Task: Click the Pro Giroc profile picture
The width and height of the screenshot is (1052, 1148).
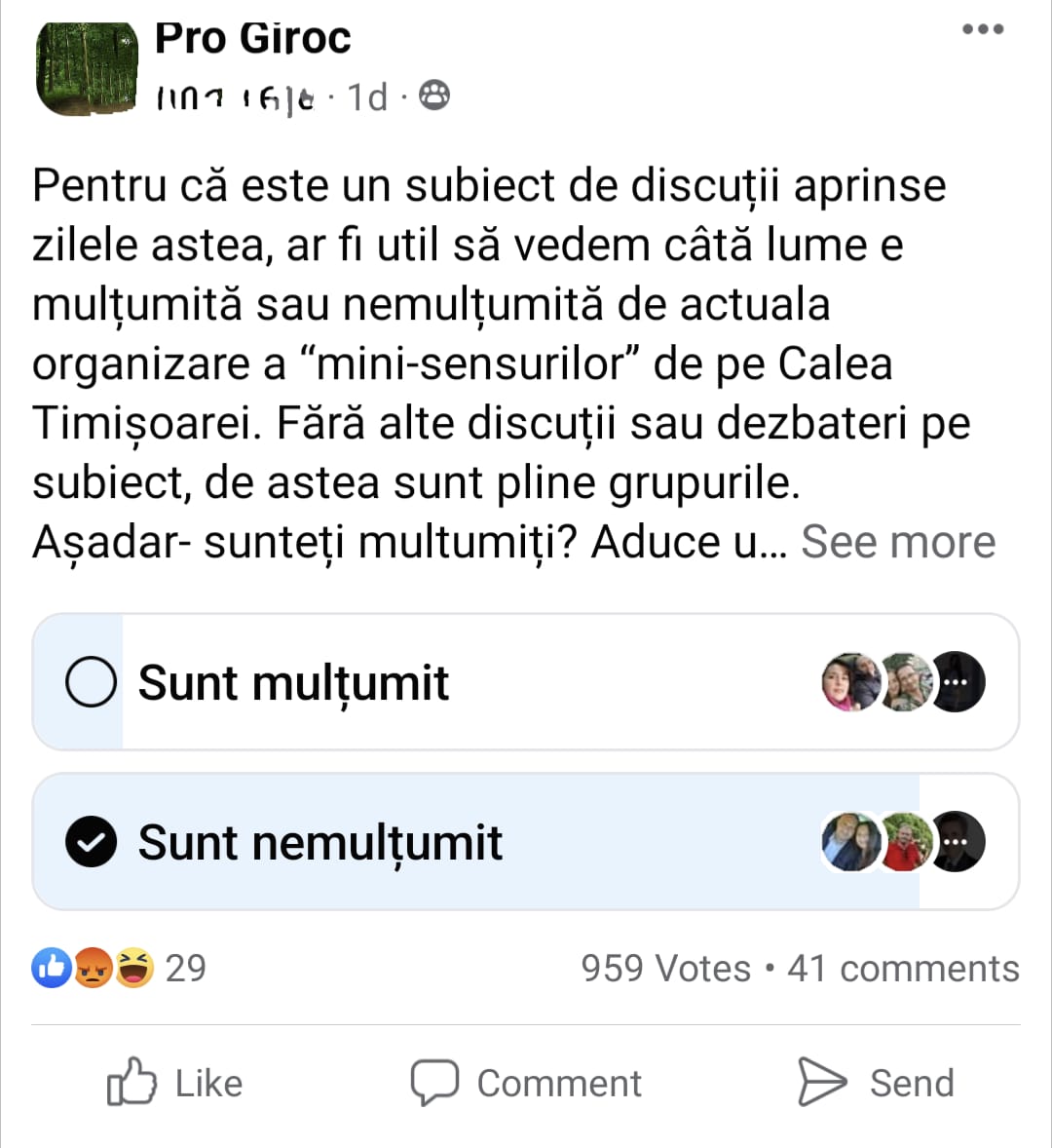Action: click(87, 68)
